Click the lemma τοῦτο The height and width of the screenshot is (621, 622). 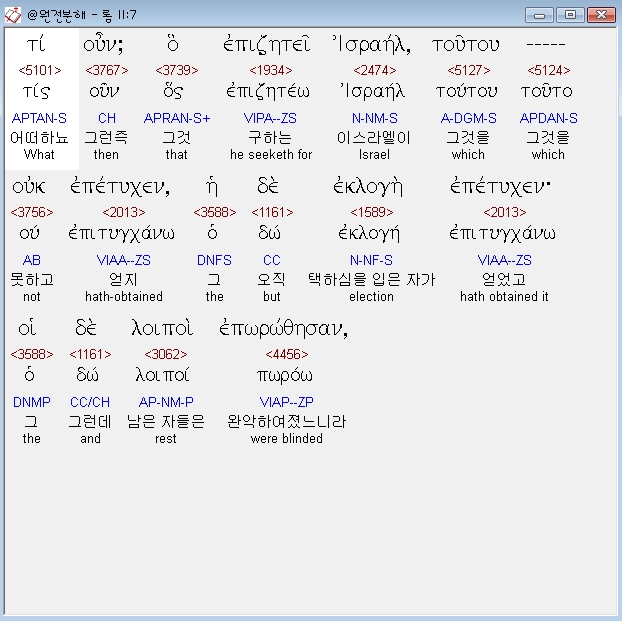coord(547,92)
